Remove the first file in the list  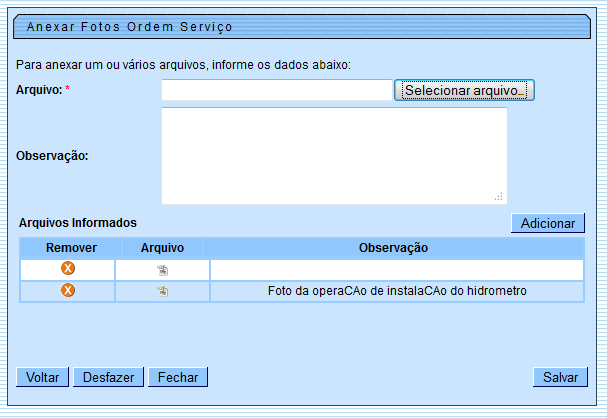[x=68, y=269]
